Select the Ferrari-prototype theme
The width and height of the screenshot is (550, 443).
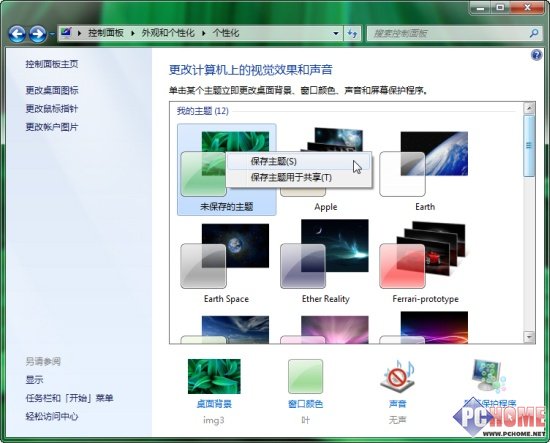tap(425, 263)
